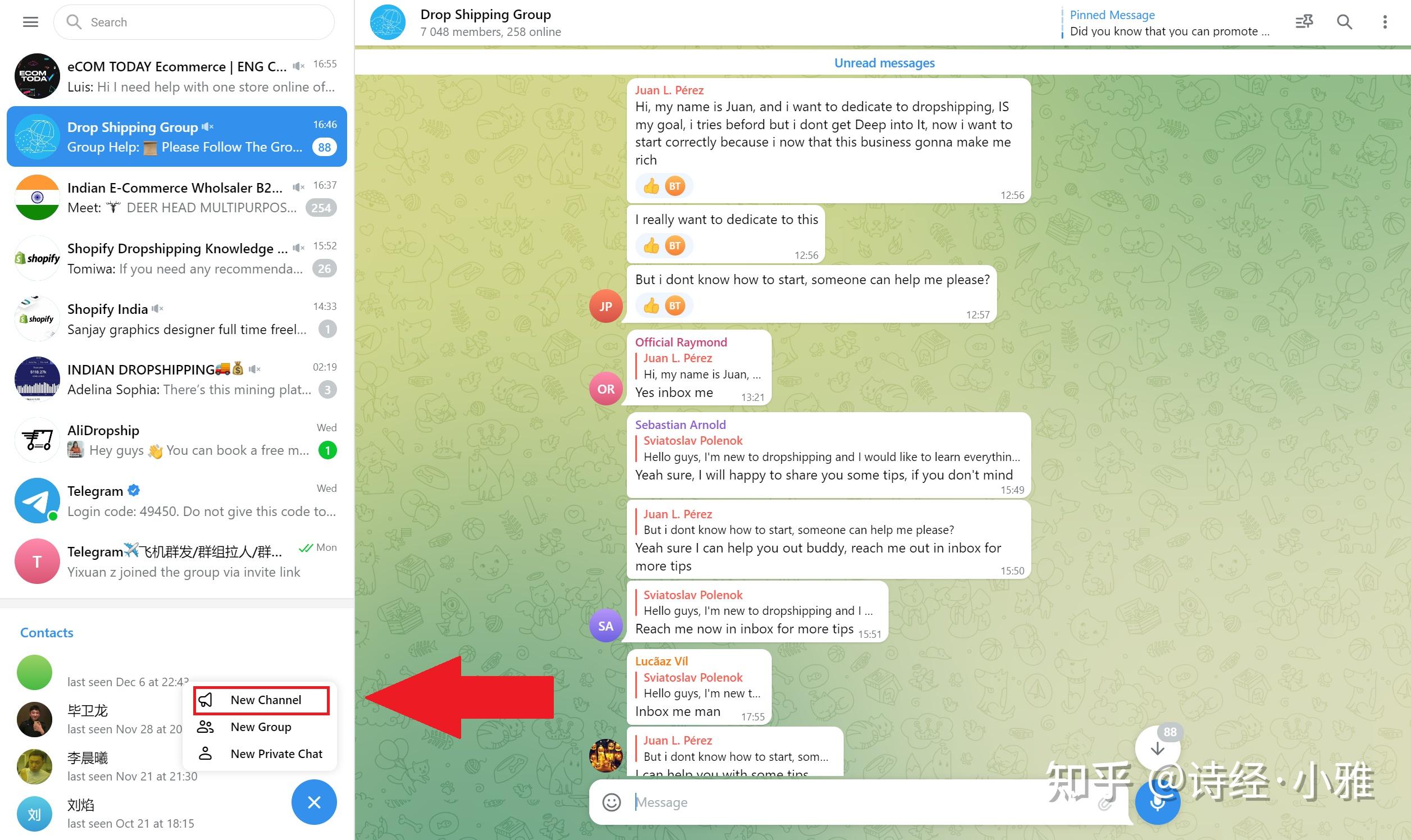Click the hamburger menu icon top left
Image resolution: width=1411 pixels, height=840 pixels.
click(x=30, y=21)
